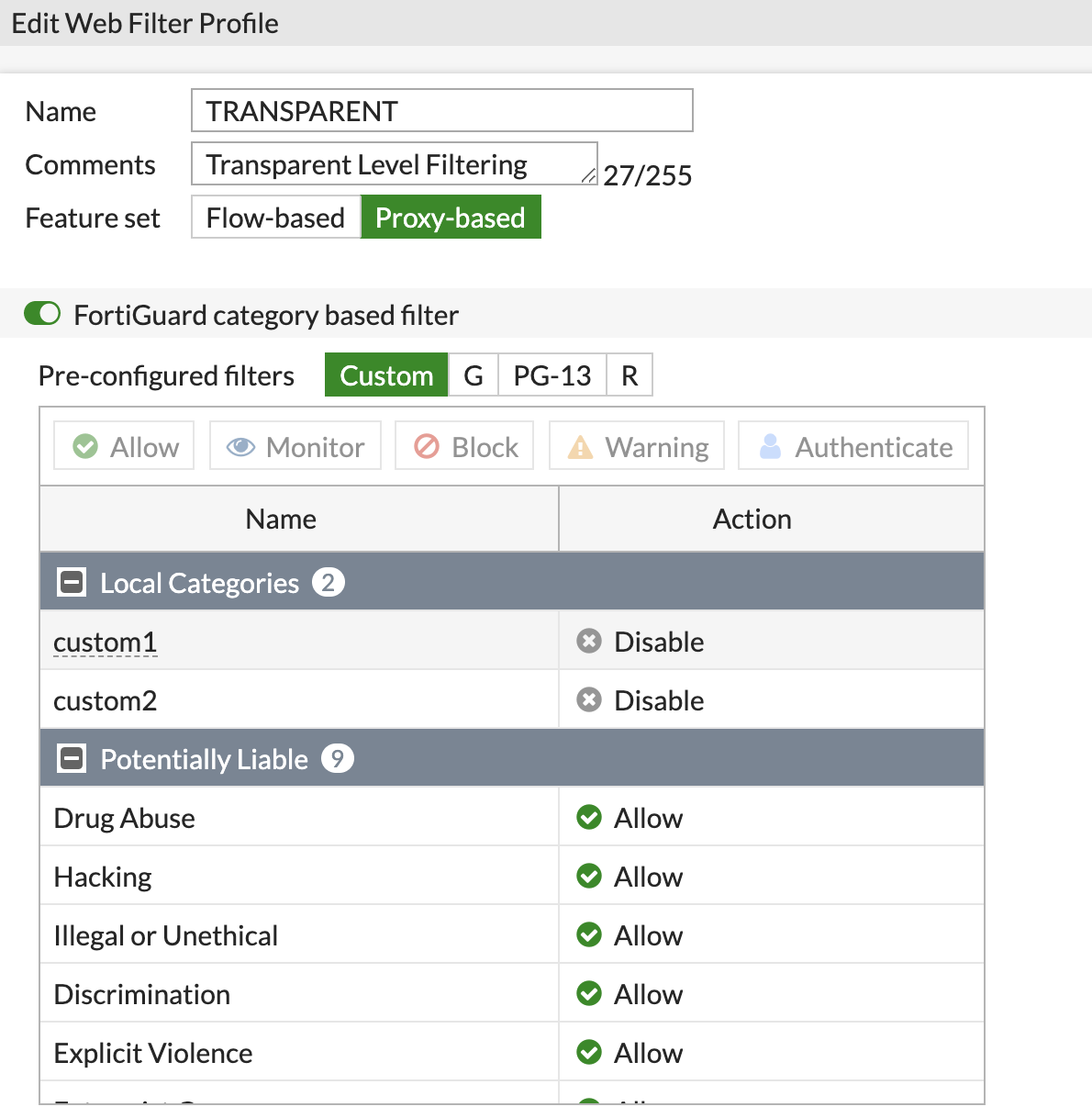
Task: Select the Allow action icon
Action: point(85,446)
